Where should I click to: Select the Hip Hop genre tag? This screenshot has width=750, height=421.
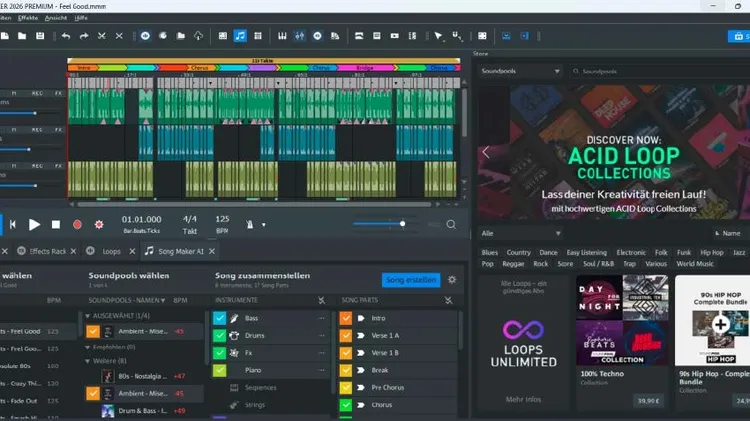[x=711, y=253]
